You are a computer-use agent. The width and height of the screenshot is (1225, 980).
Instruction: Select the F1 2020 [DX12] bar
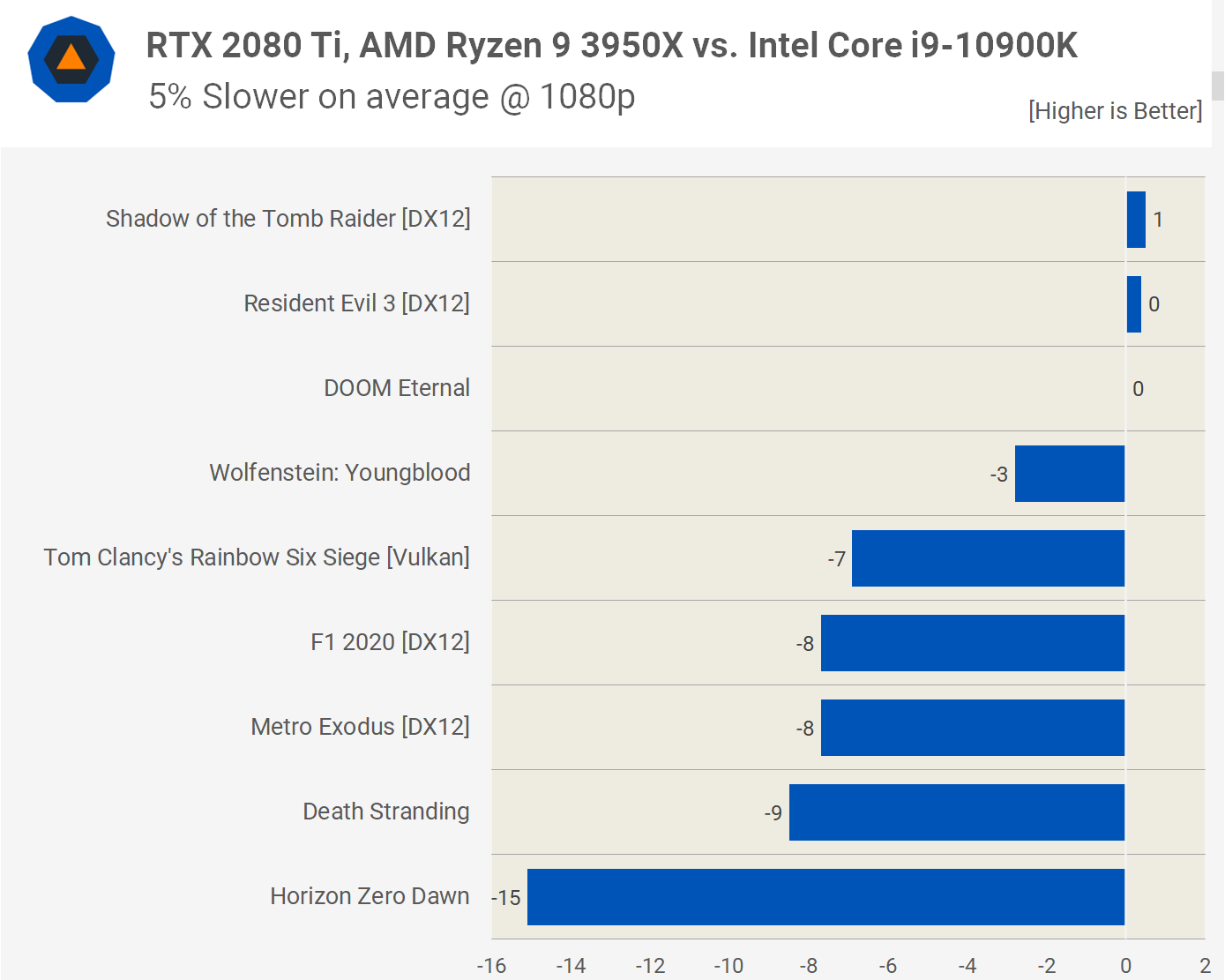coord(972,643)
